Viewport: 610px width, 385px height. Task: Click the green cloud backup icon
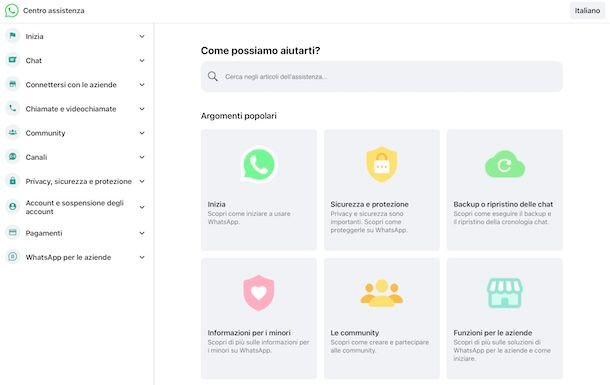click(505, 164)
